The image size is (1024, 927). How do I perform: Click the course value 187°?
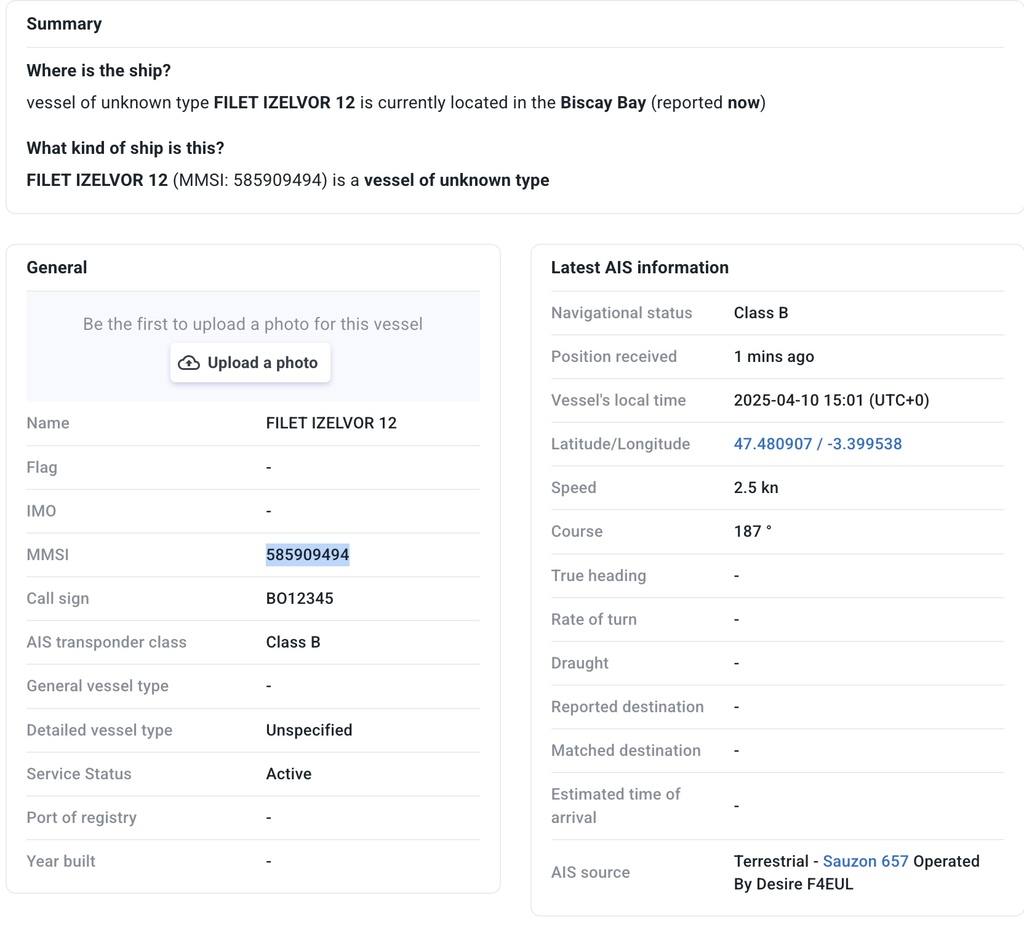point(752,531)
